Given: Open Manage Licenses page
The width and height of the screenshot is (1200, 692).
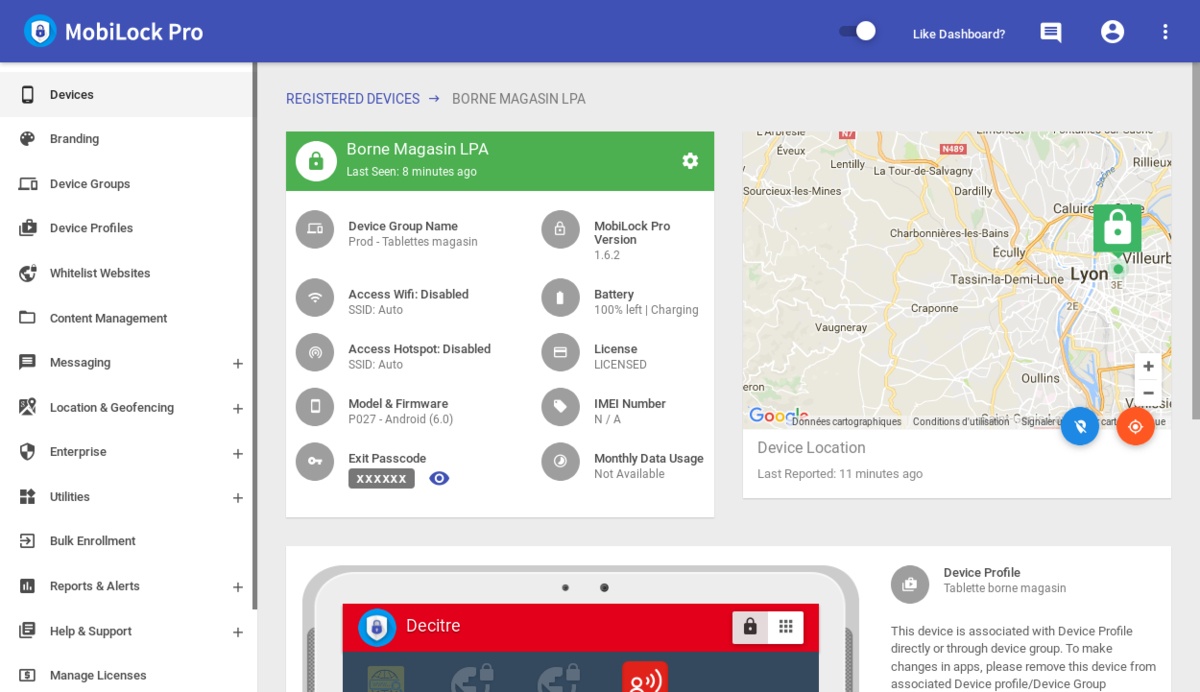Looking at the screenshot, I should coord(98,675).
